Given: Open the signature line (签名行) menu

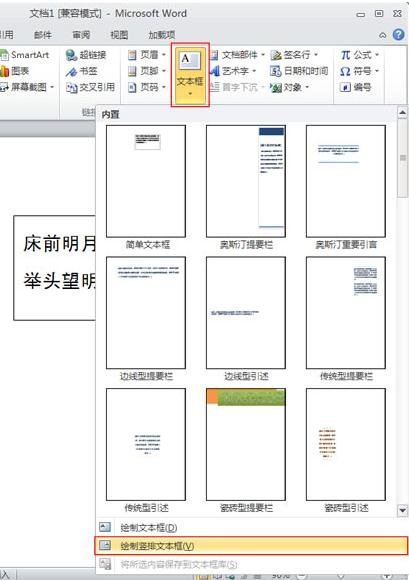Looking at the screenshot, I should click(294, 55).
